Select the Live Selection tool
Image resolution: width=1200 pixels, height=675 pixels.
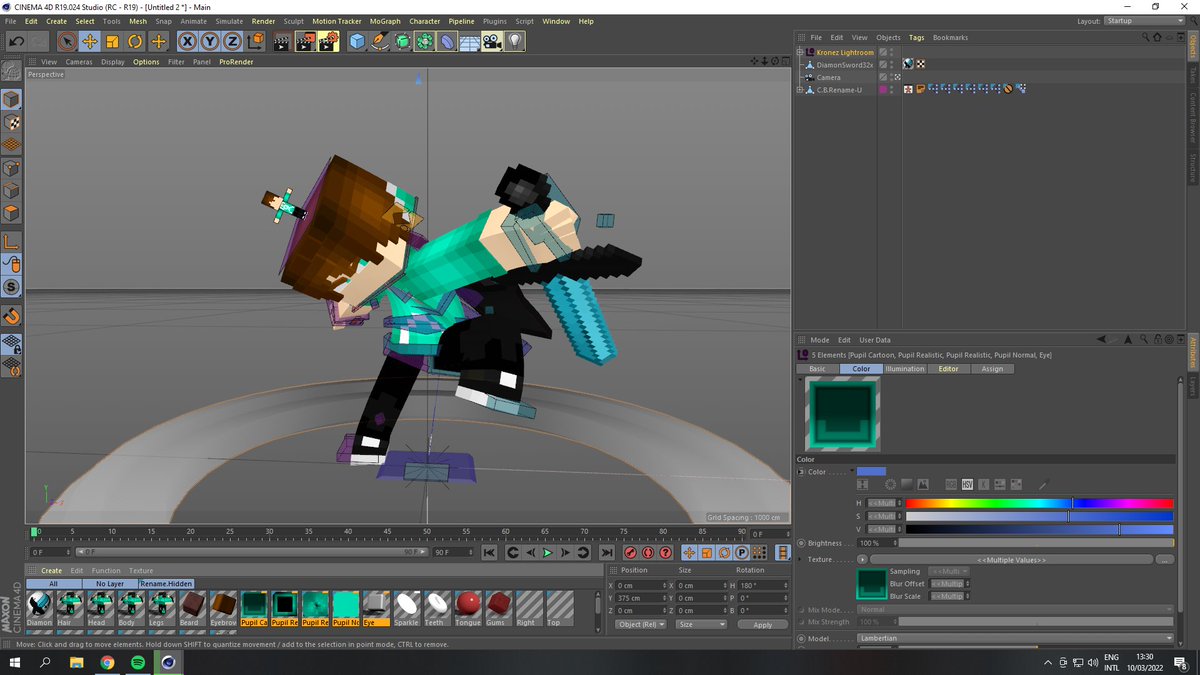point(67,41)
